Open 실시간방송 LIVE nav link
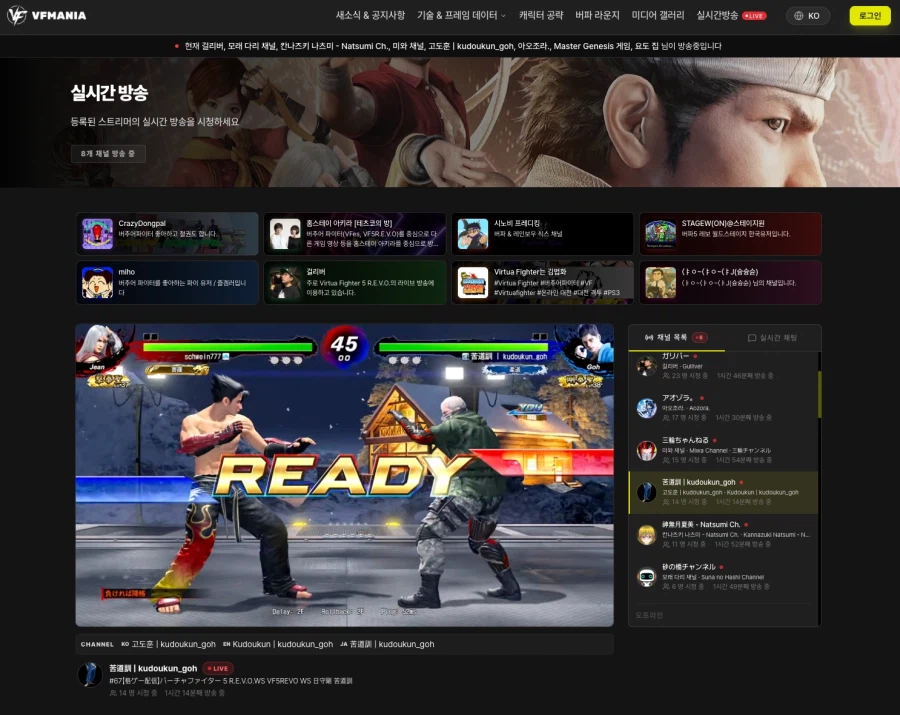The image size is (900, 715). (731, 16)
